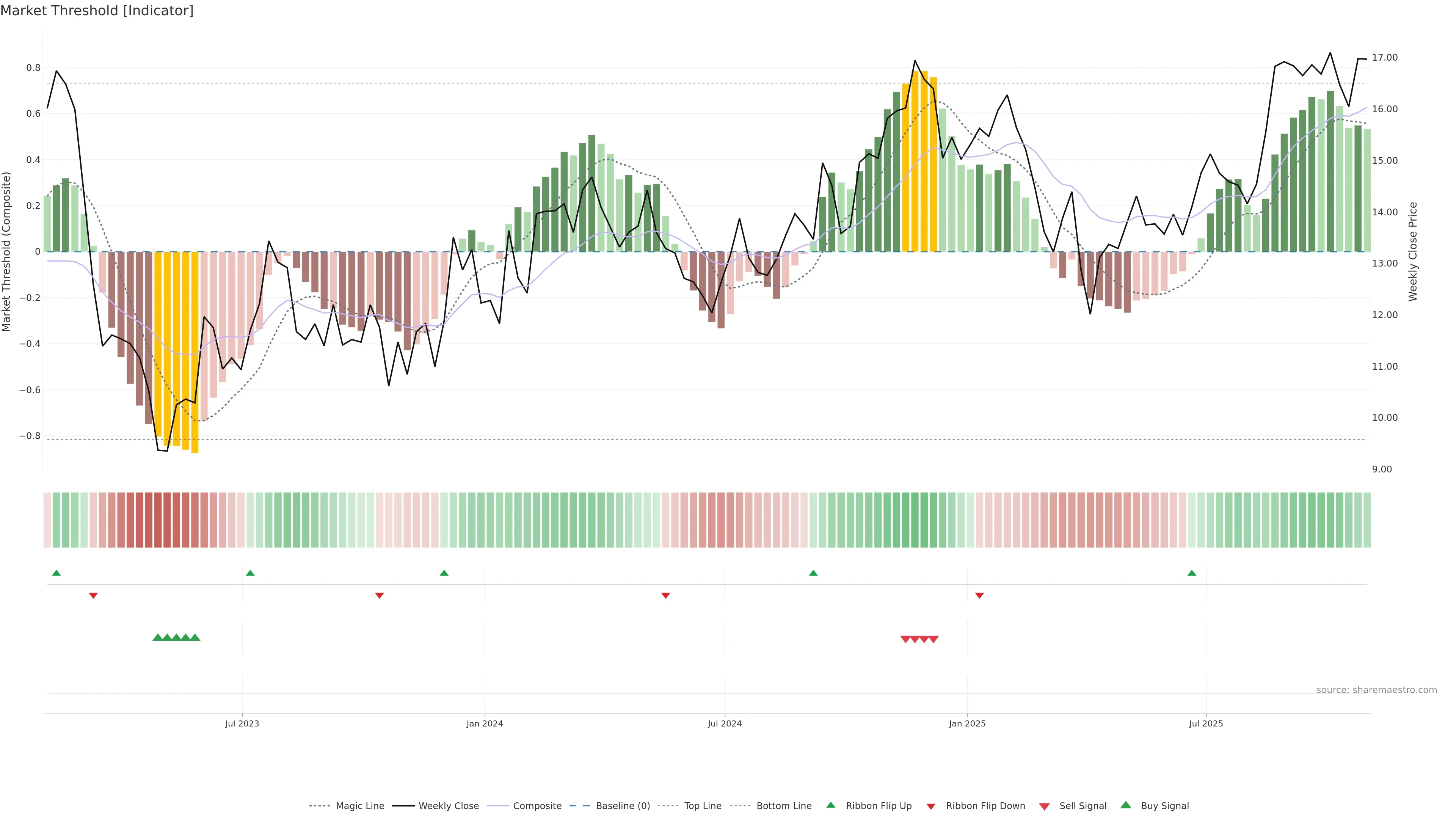The width and height of the screenshot is (1456, 819).
Task: Click the Market Threshold [Indicator] chart title
Action: pos(97,11)
